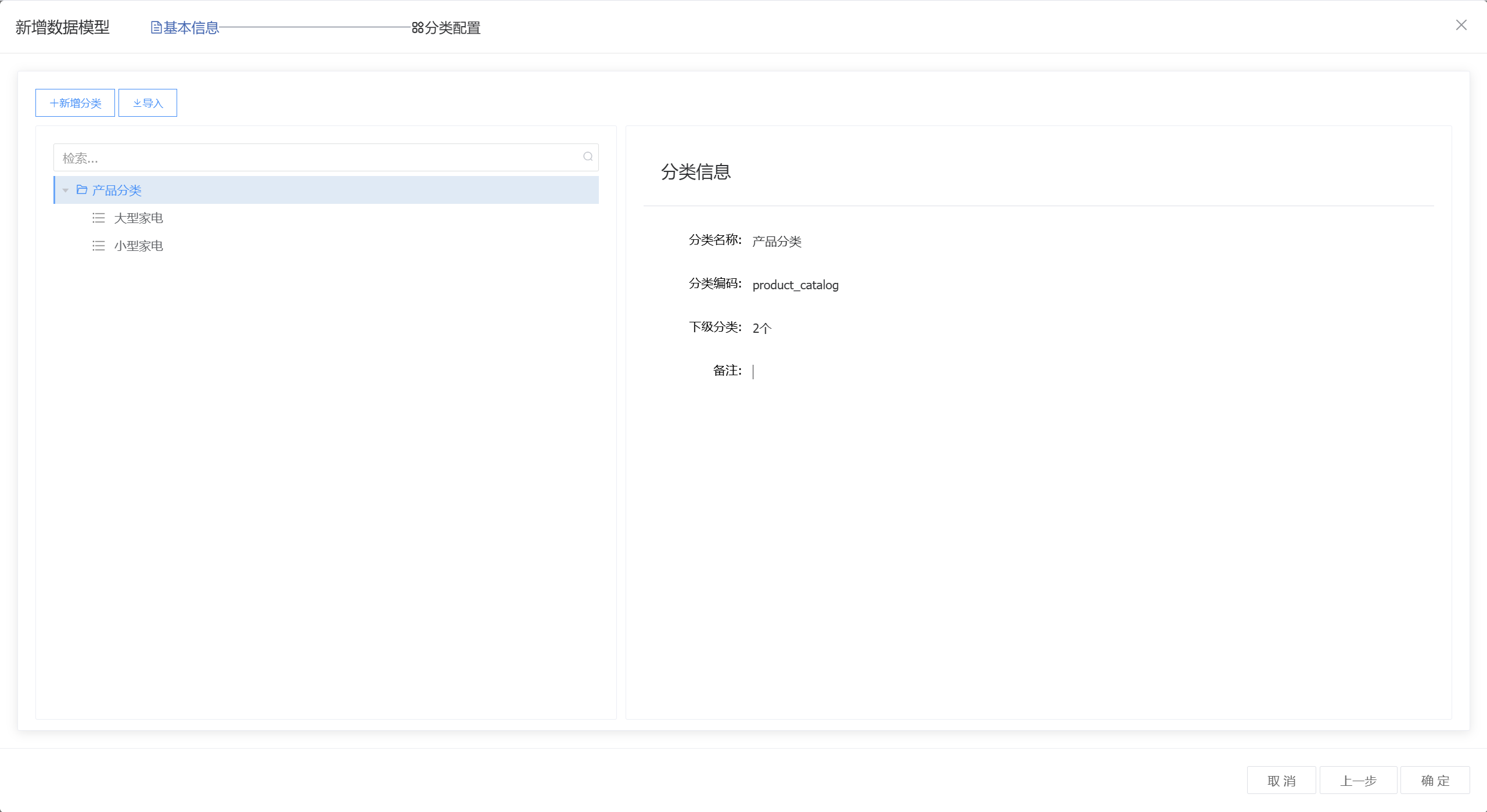This screenshot has width=1487, height=812.
Task: Go back with 上一步 button
Action: 1357,780
